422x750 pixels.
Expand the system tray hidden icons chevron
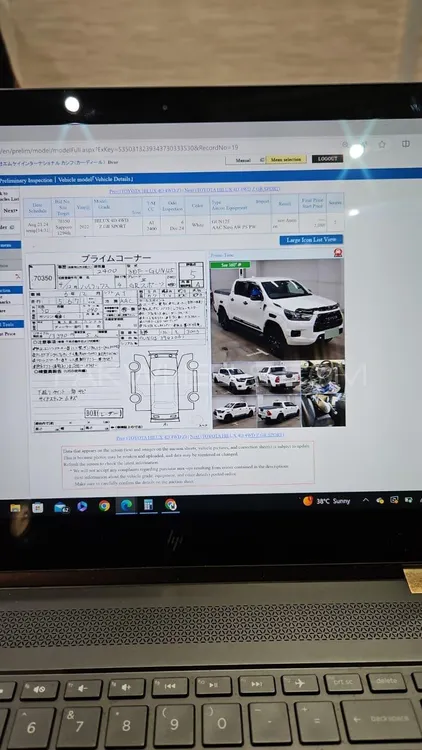pos(366,500)
